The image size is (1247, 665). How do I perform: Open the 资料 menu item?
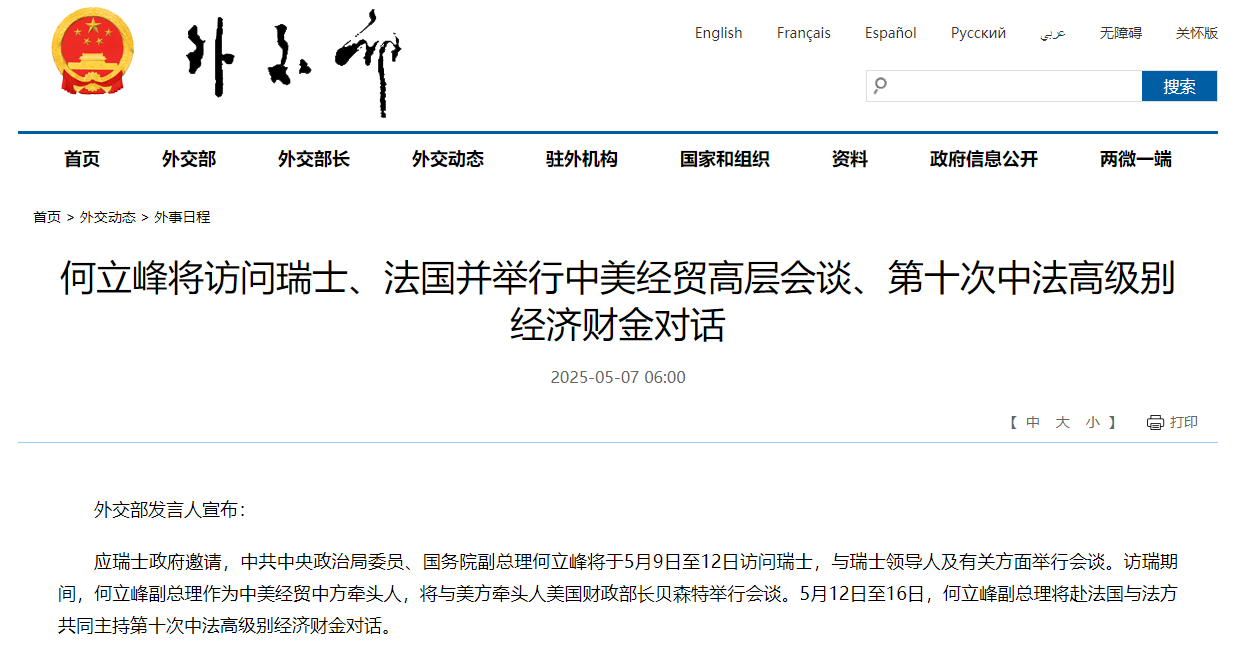pos(850,159)
